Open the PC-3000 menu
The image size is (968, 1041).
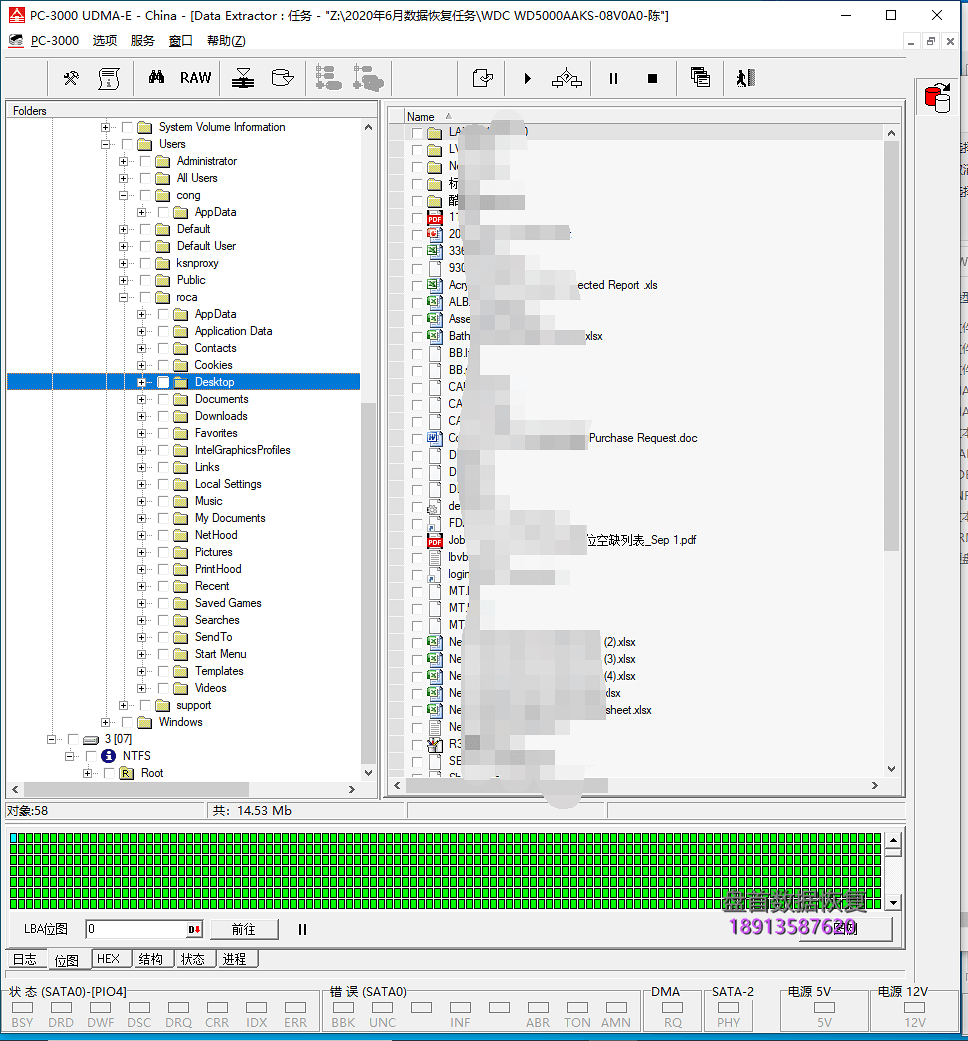point(54,40)
